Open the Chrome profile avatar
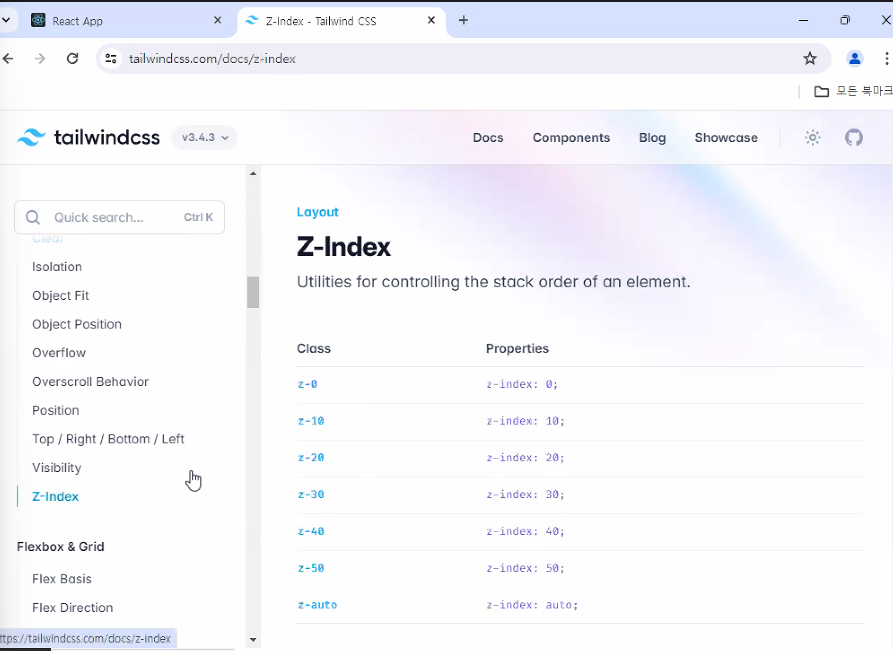This screenshot has width=893, height=651. click(854, 58)
